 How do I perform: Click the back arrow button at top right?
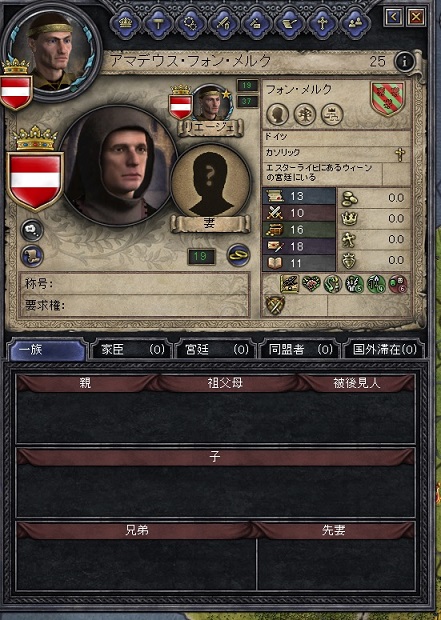(394, 17)
